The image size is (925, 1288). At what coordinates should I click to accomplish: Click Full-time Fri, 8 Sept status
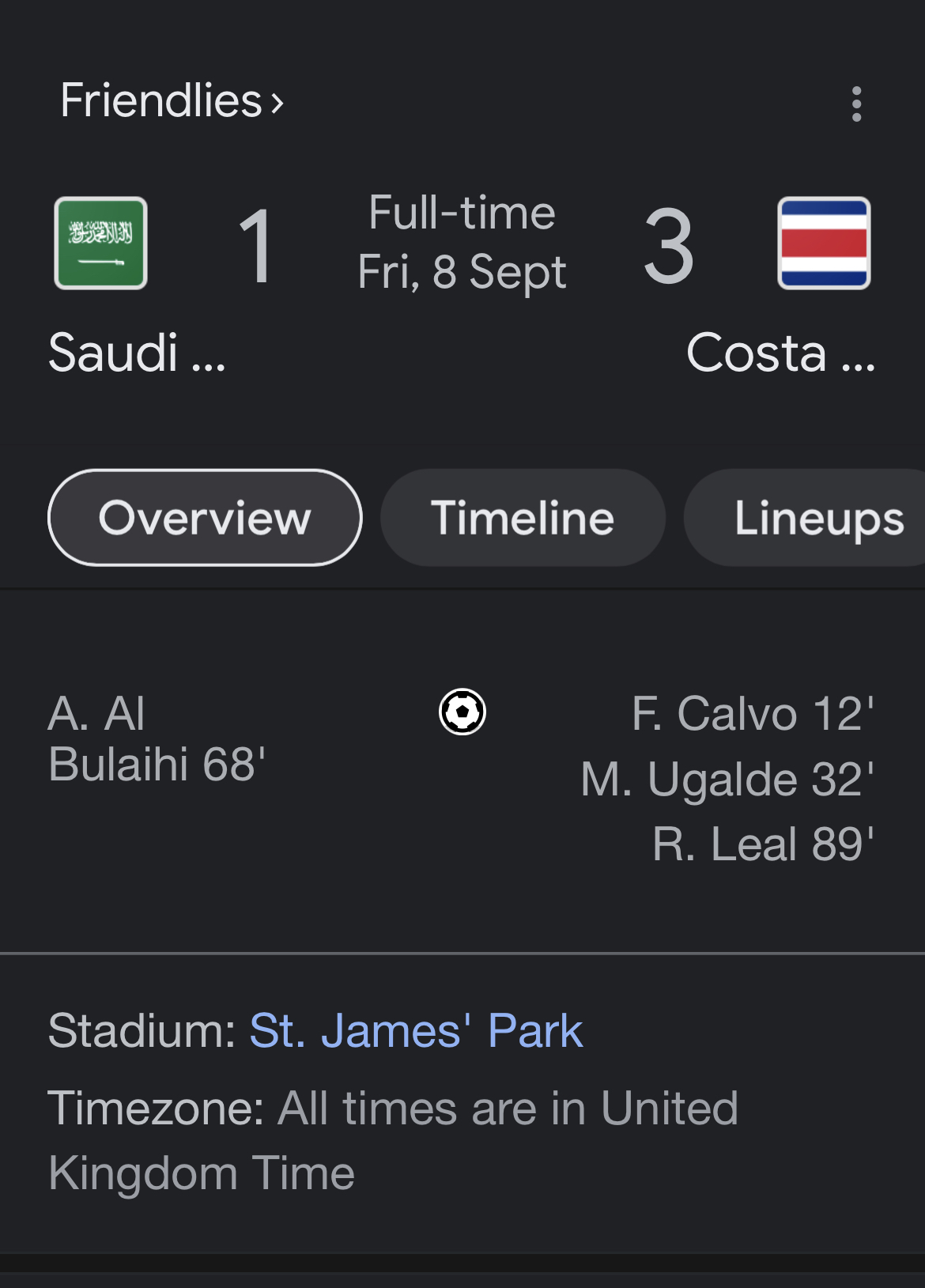(462, 242)
